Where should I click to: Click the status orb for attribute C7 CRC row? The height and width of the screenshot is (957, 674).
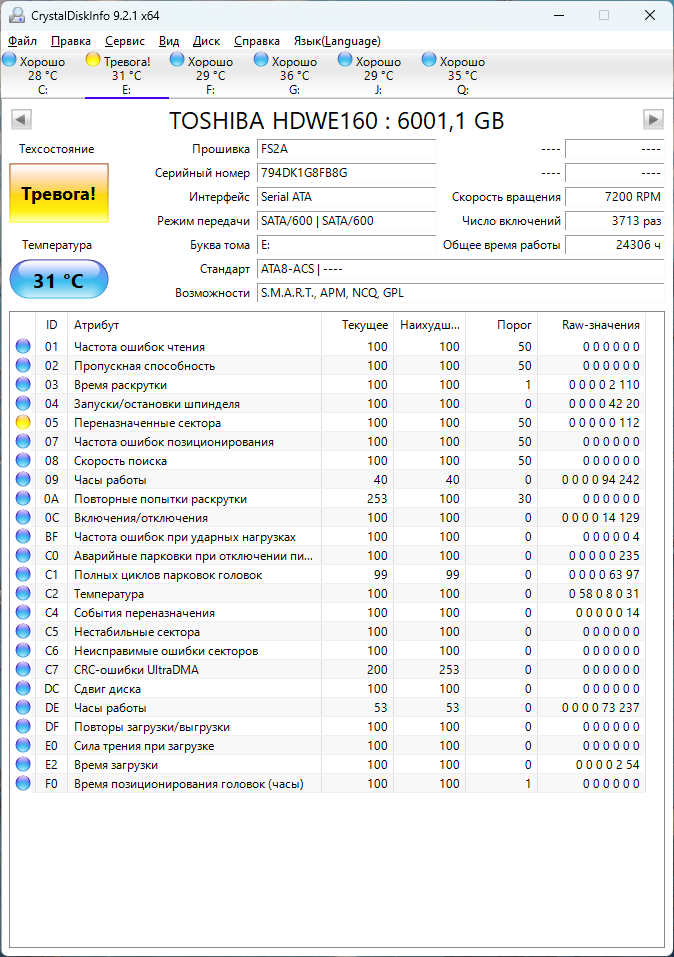[23, 670]
